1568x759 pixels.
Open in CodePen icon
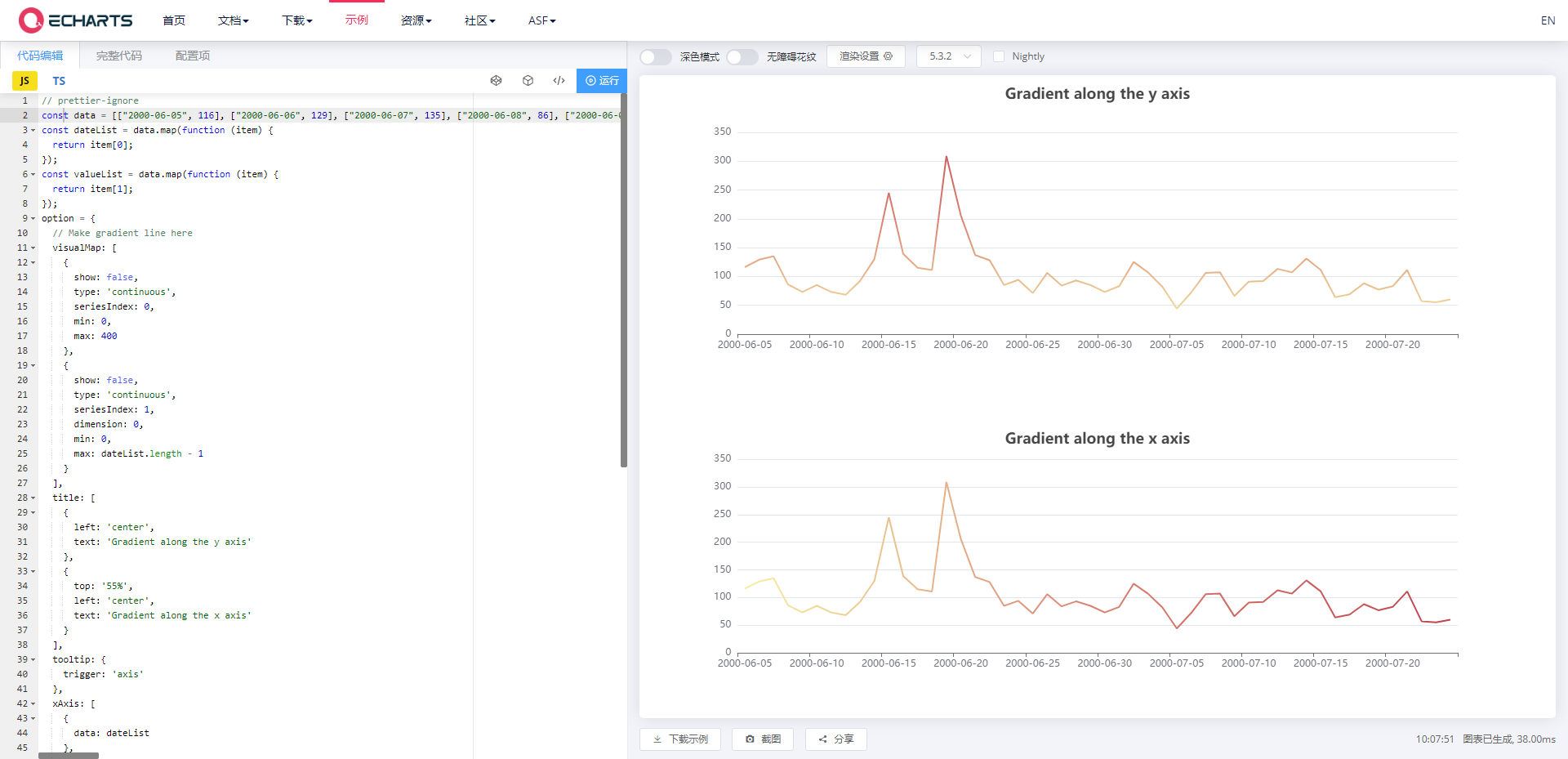tap(496, 80)
